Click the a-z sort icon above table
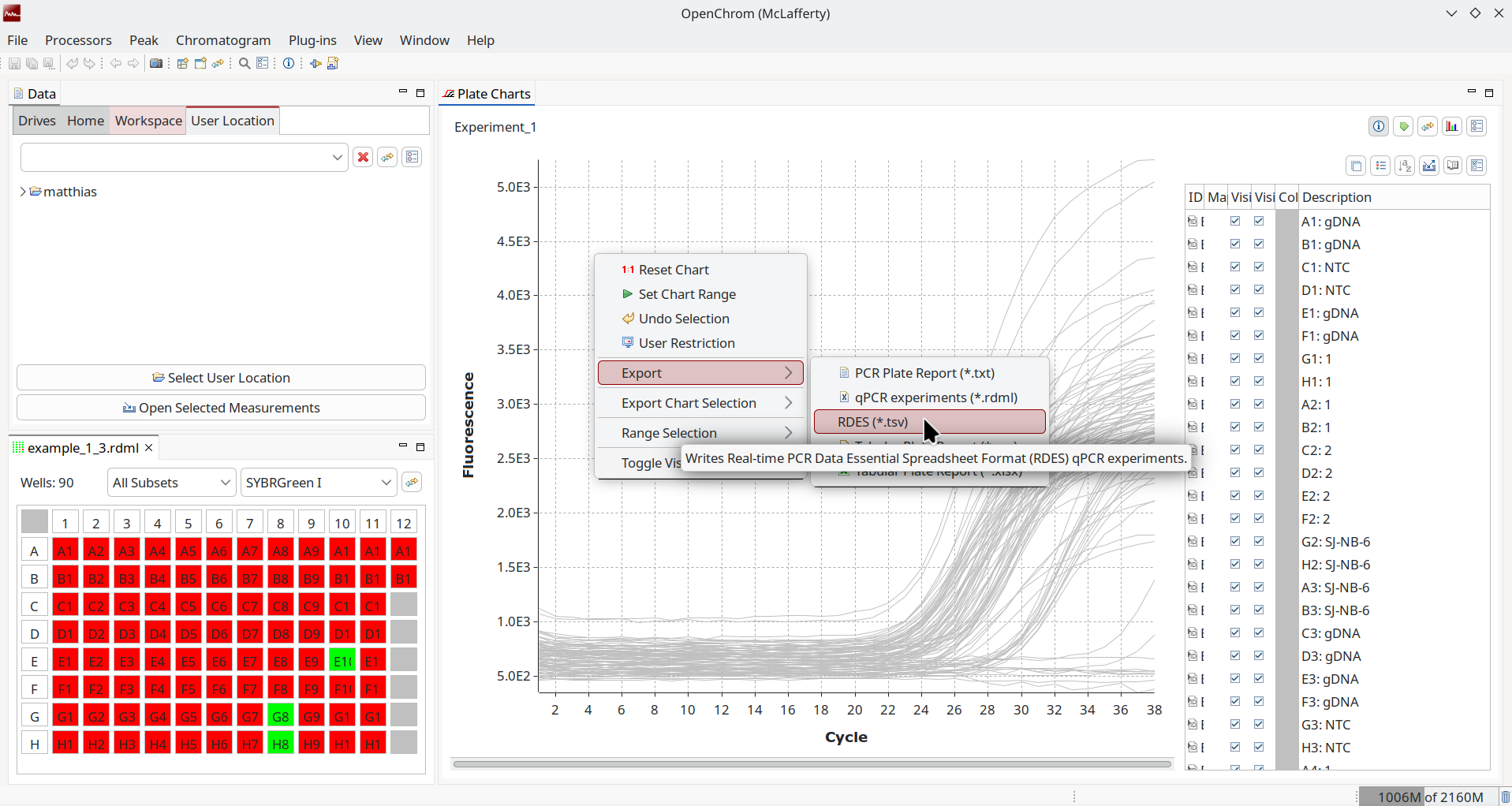Screen dimensions: 1512x806 (1405, 166)
